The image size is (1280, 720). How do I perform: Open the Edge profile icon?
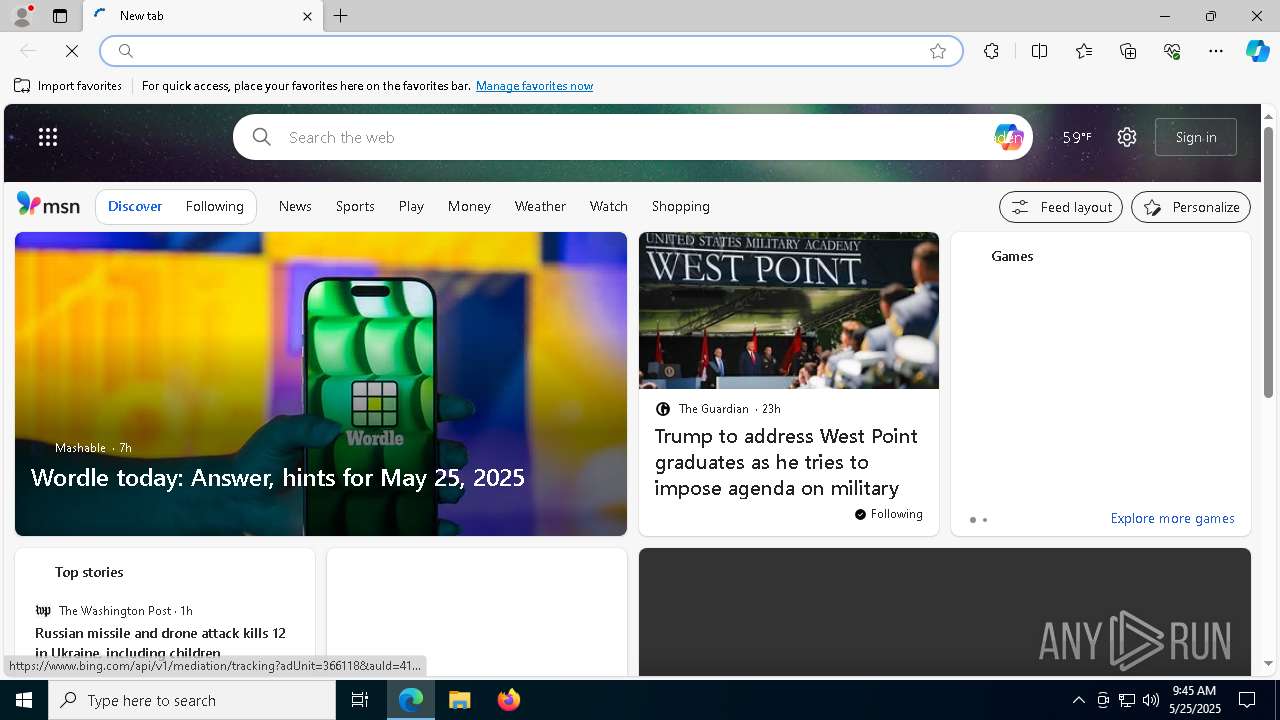(x=21, y=16)
